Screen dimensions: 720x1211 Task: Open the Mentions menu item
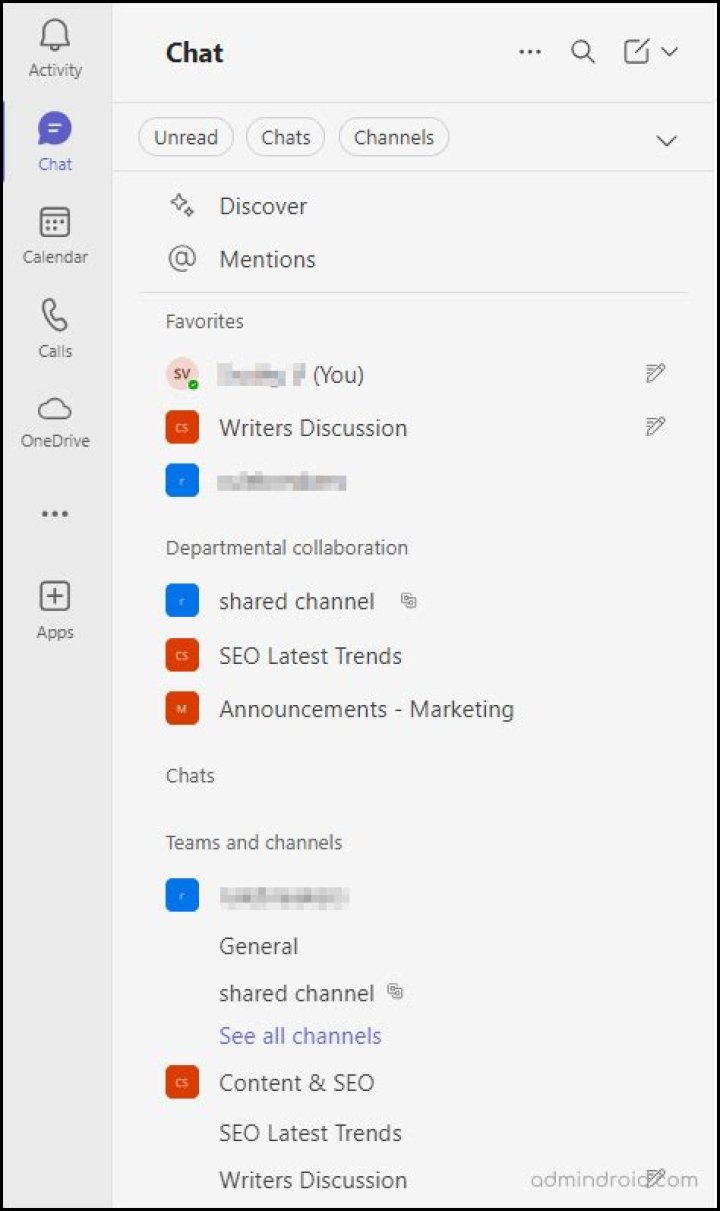click(267, 259)
